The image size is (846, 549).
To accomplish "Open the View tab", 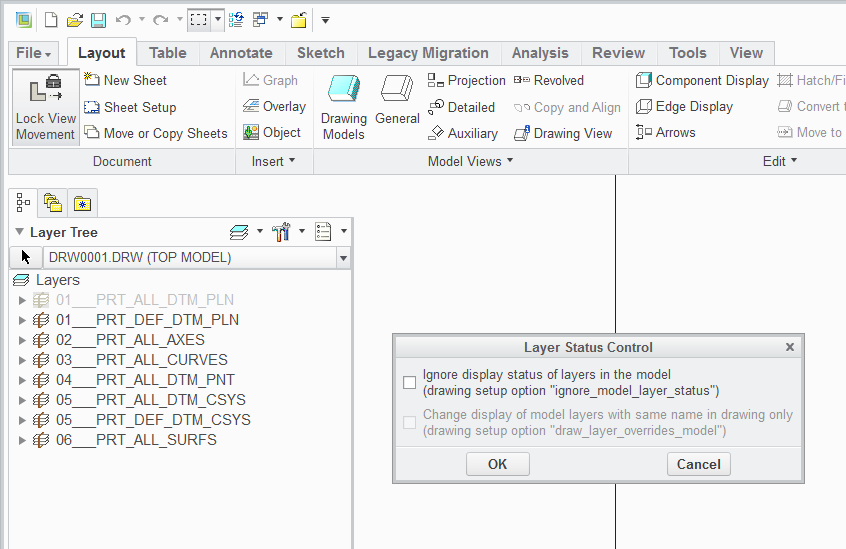I will (746, 53).
